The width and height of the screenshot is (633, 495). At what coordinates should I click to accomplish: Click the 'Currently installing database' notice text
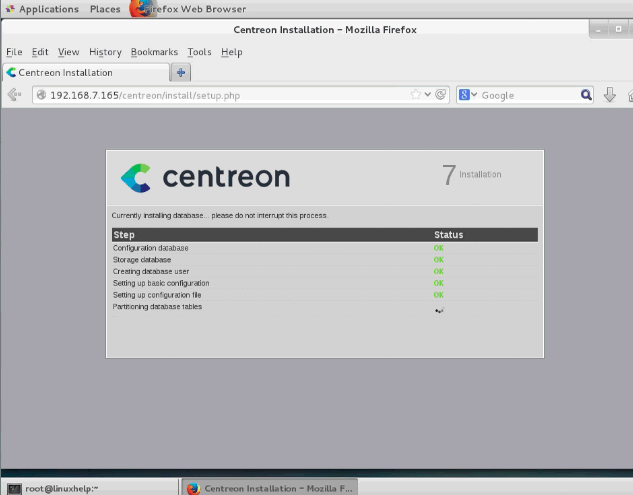[x=220, y=216]
